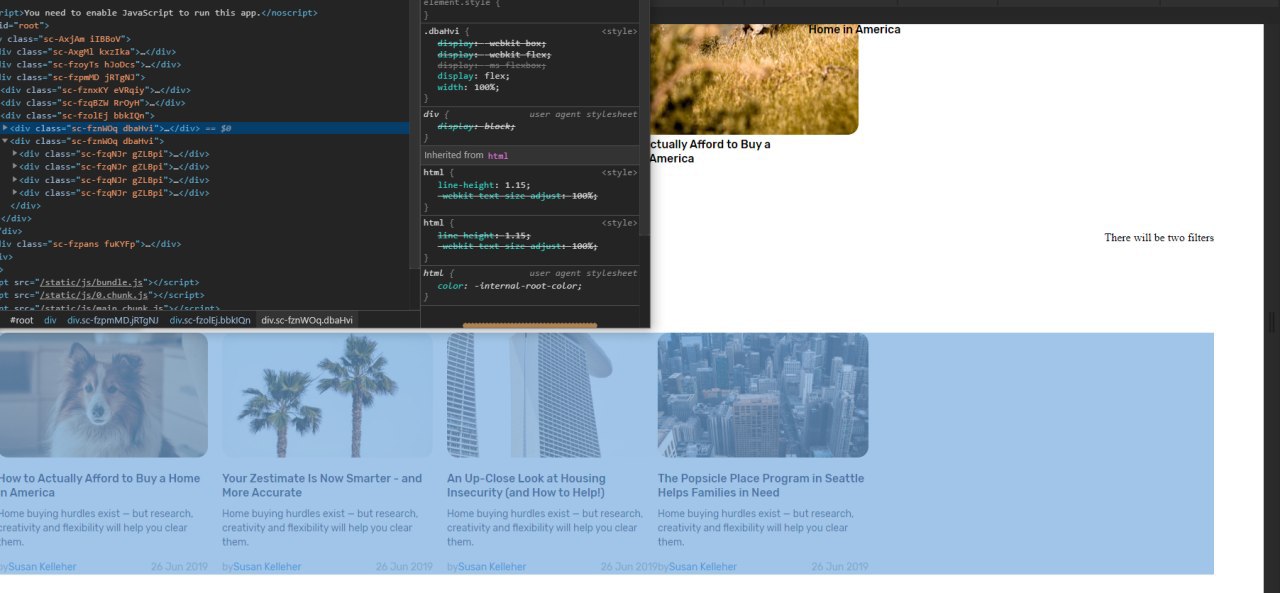Select the sc-fzpmMD jRTgNJ div row
The height and width of the screenshot is (593, 1280).
point(205,77)
